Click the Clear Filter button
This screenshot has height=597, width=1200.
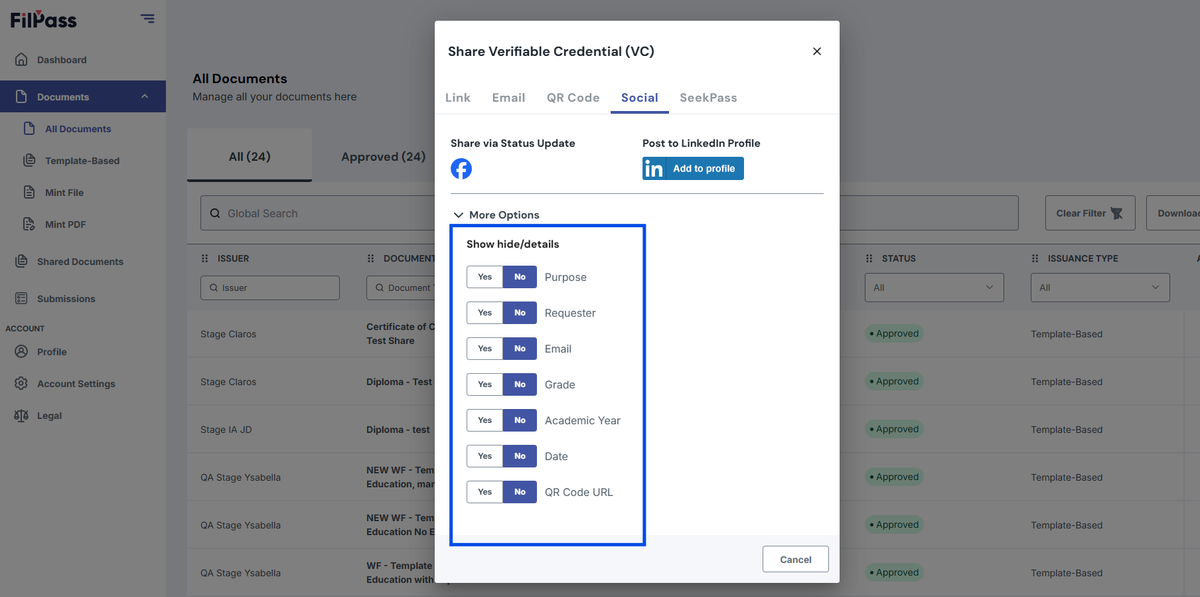tap(1090, 213)
